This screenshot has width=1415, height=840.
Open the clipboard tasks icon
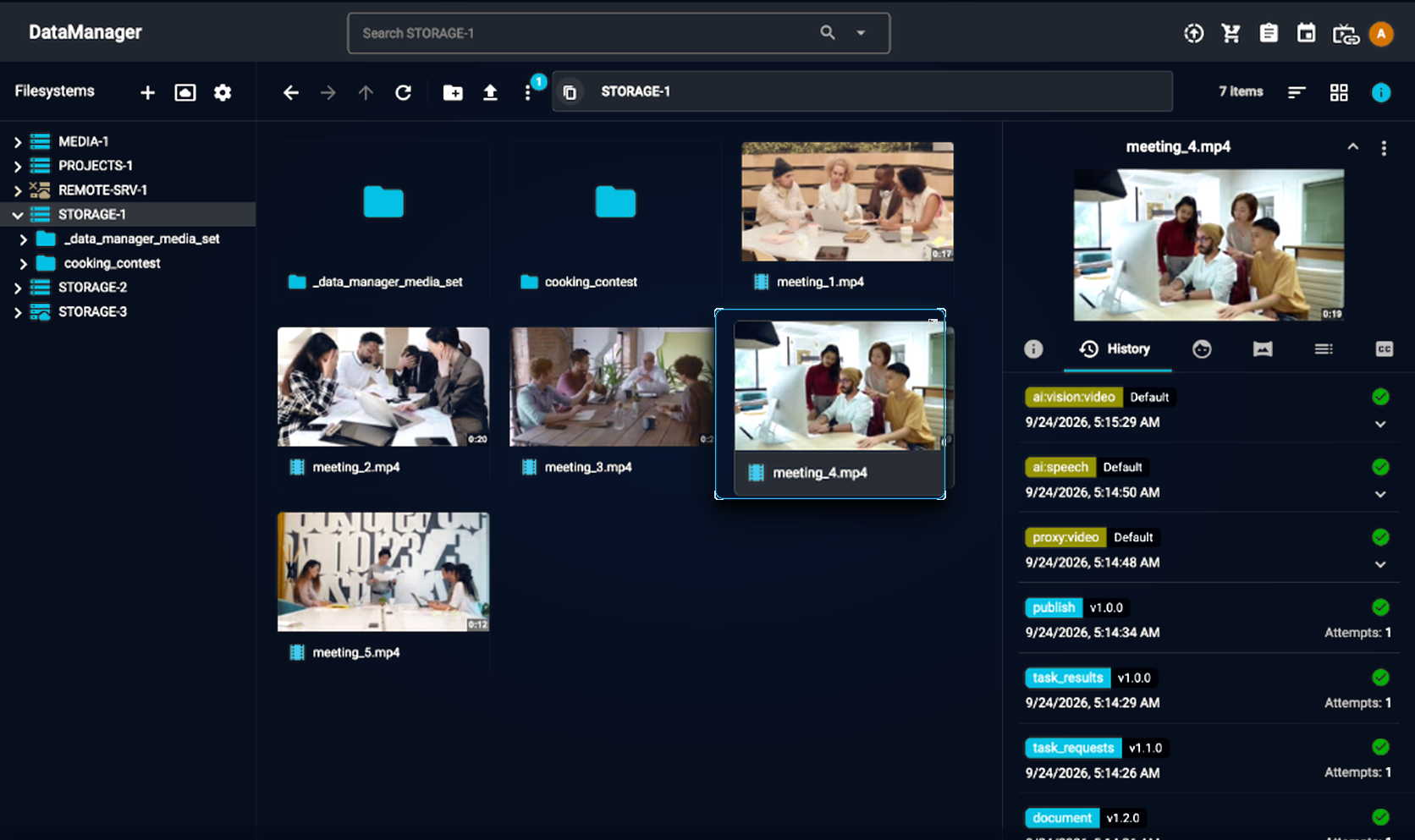(x=1269, y=33)
